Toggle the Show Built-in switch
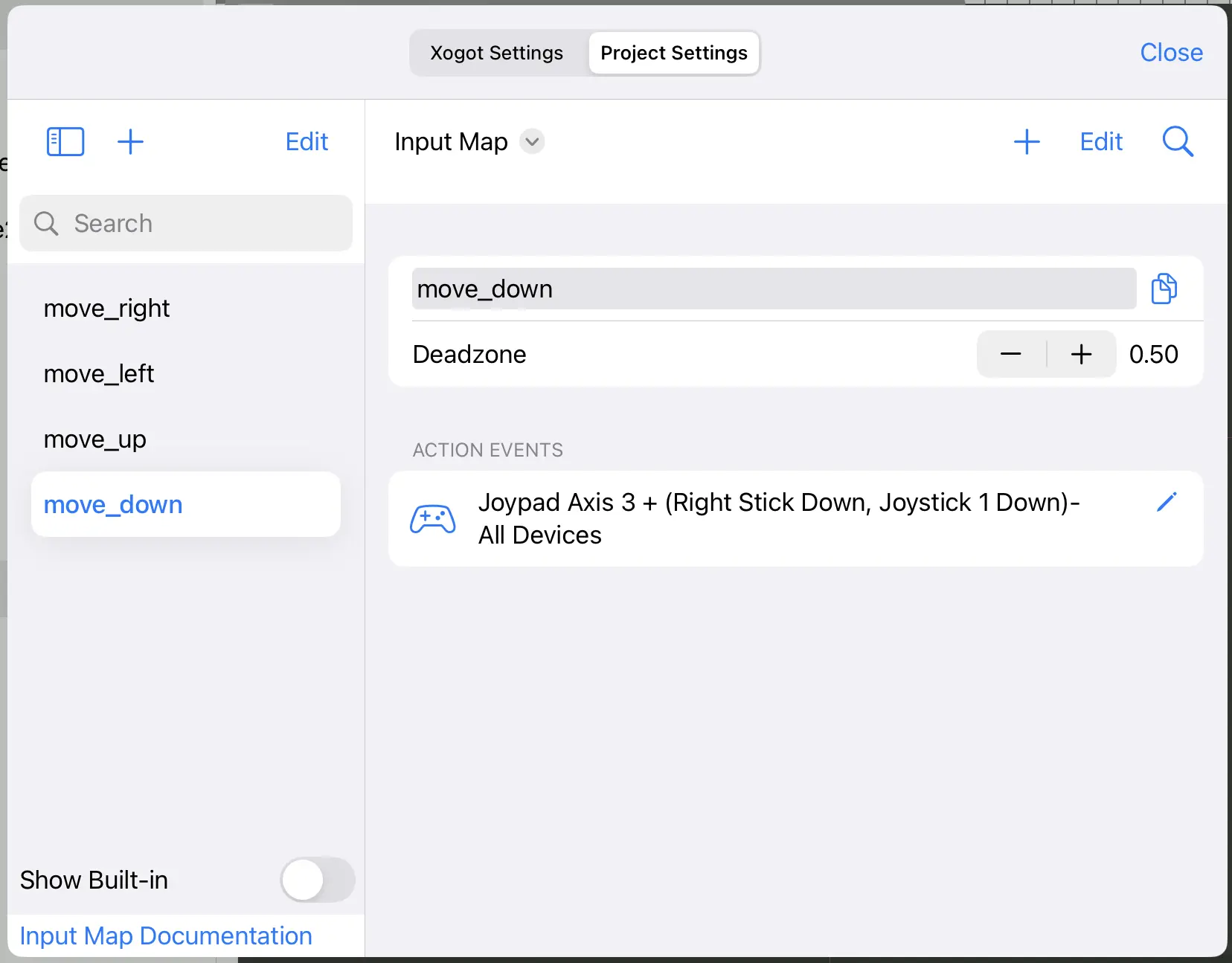This screenshot has height=963, width=1232. pos(318,880)
